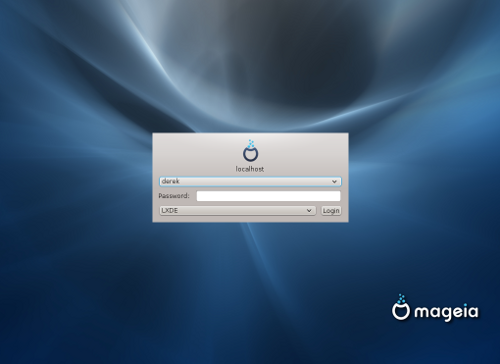Image resolution: width=500 pixels, height=364 pixels.
Task: Click the blue wallpaper below the login dialog
Action: 250,283
